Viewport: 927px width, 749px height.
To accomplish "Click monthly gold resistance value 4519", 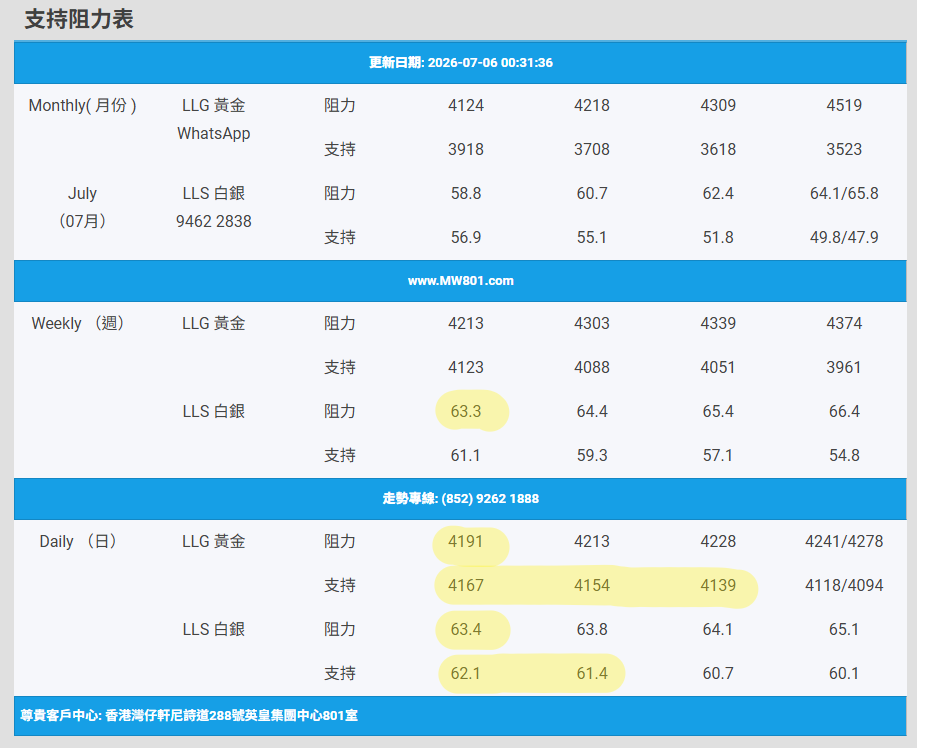I will click(844, 106).
